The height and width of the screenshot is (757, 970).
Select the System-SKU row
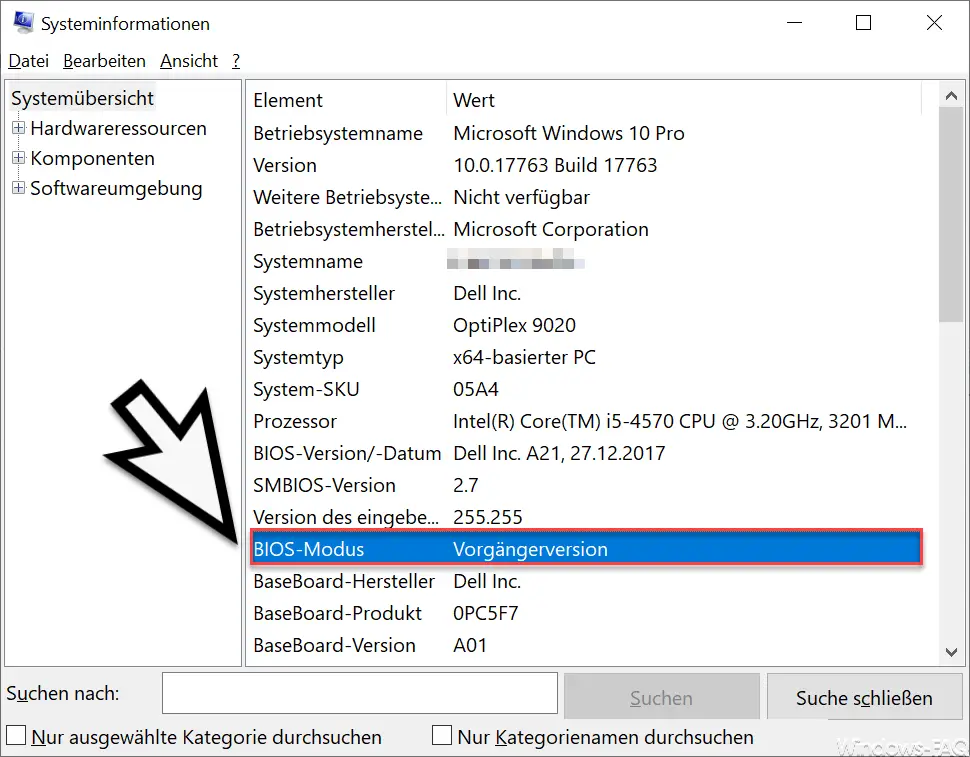tap(586, 389)
